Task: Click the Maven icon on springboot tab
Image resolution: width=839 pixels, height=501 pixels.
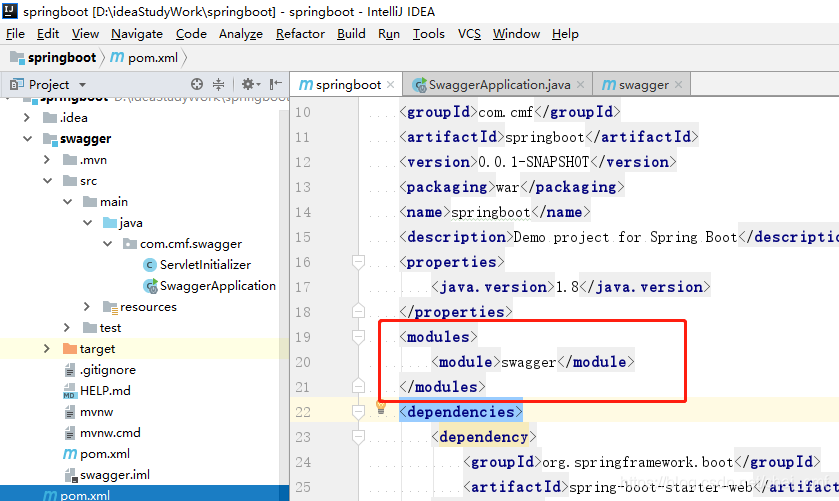Action: tap(306, 85)
